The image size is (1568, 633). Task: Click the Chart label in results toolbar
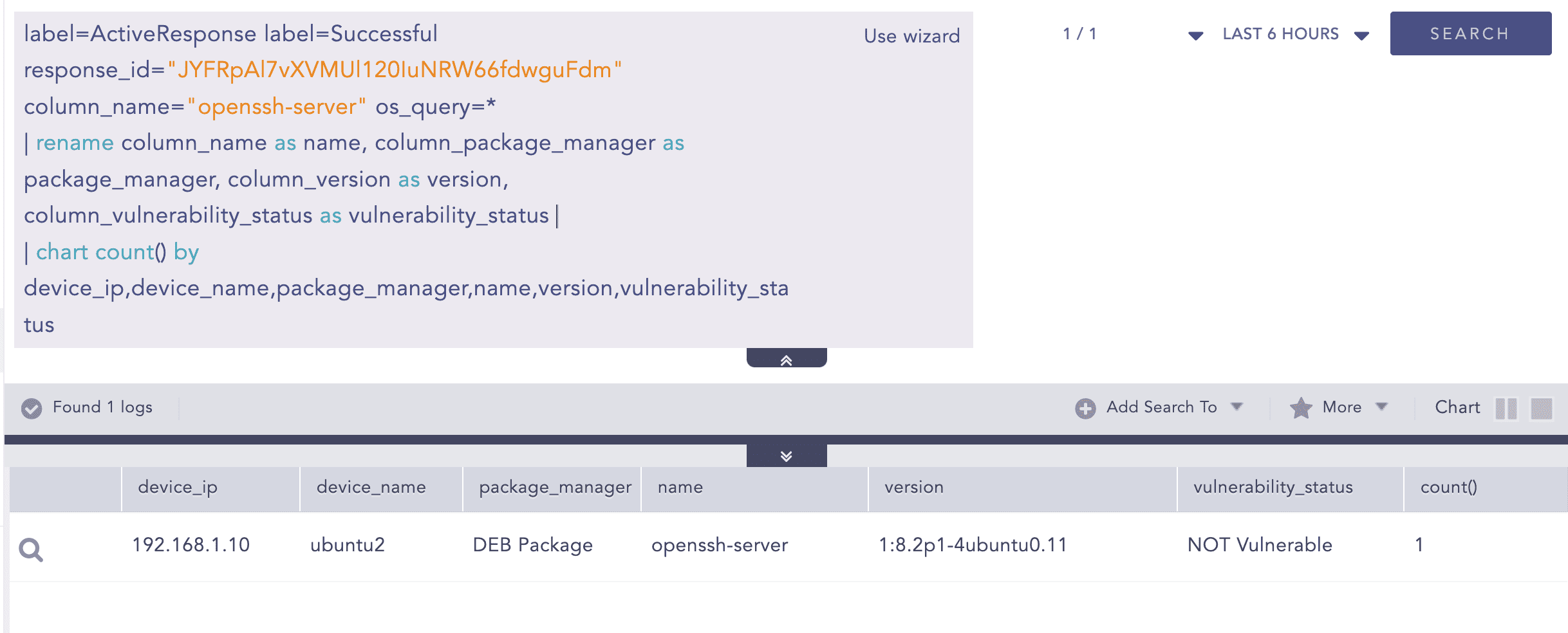click(x=1457, y=407)
